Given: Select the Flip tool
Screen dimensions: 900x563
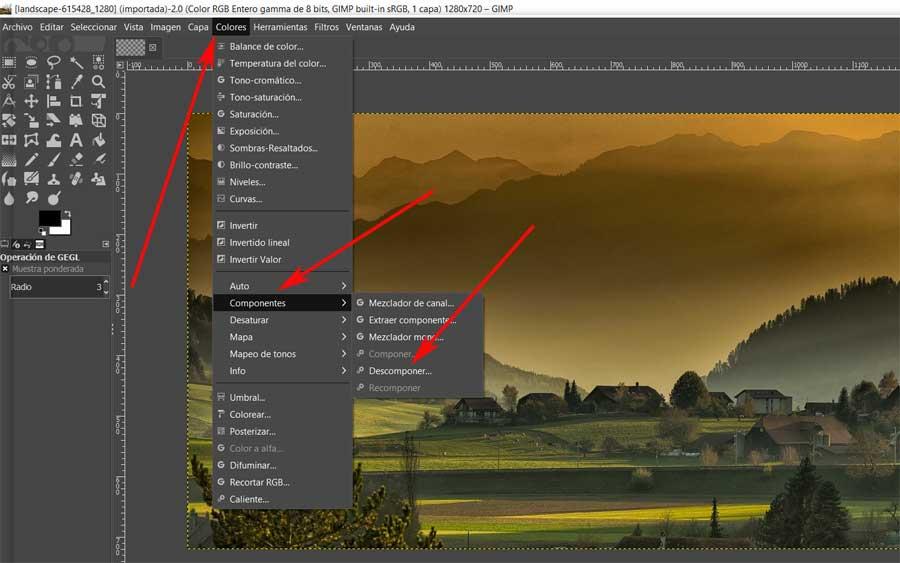Looking at the screenshot, I should pyautogui.click(x=9, y=140).
